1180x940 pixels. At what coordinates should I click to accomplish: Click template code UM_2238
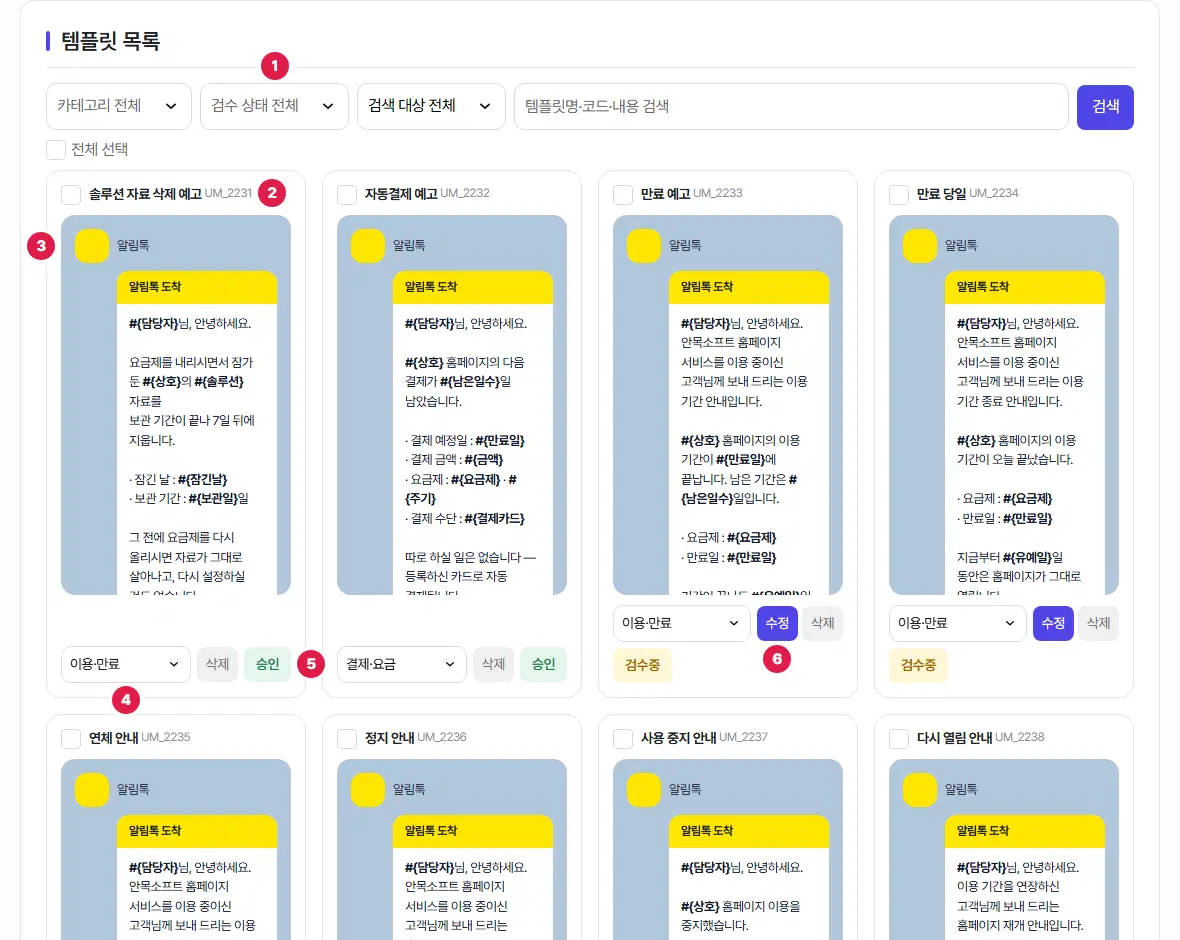tap(1020, 738)
